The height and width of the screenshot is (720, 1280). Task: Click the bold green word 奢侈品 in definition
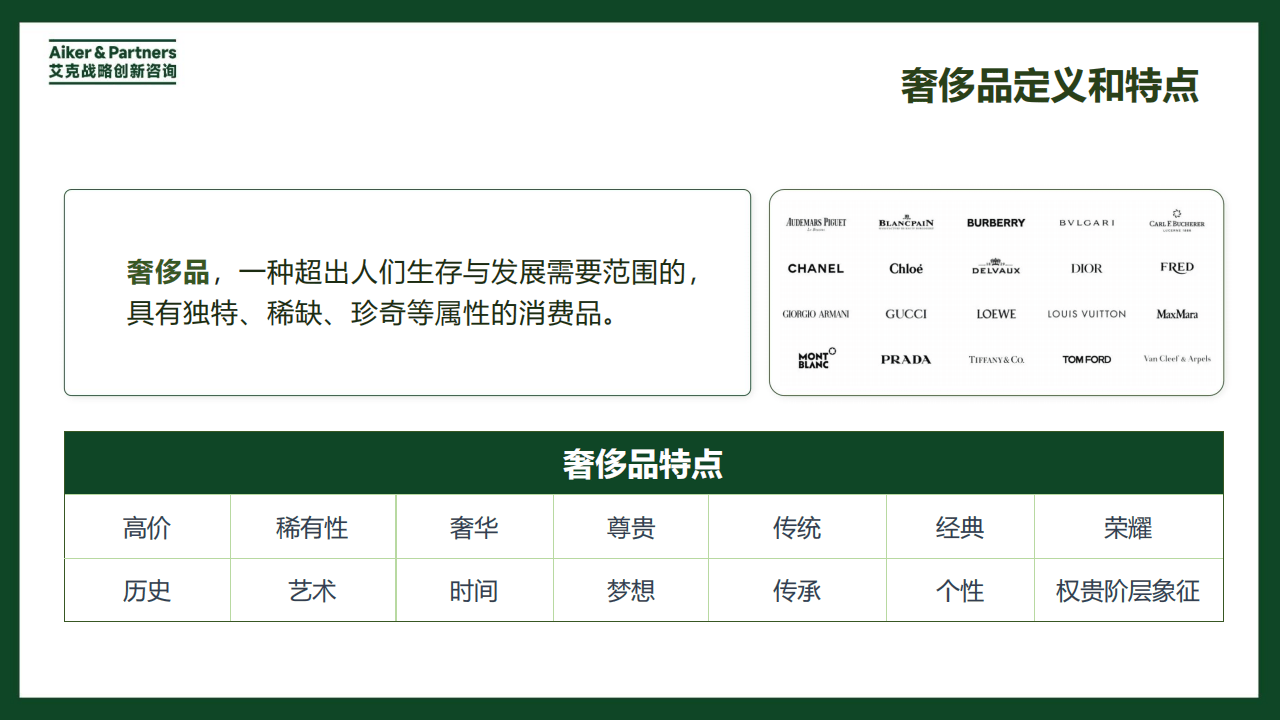(x=168, y=271)
